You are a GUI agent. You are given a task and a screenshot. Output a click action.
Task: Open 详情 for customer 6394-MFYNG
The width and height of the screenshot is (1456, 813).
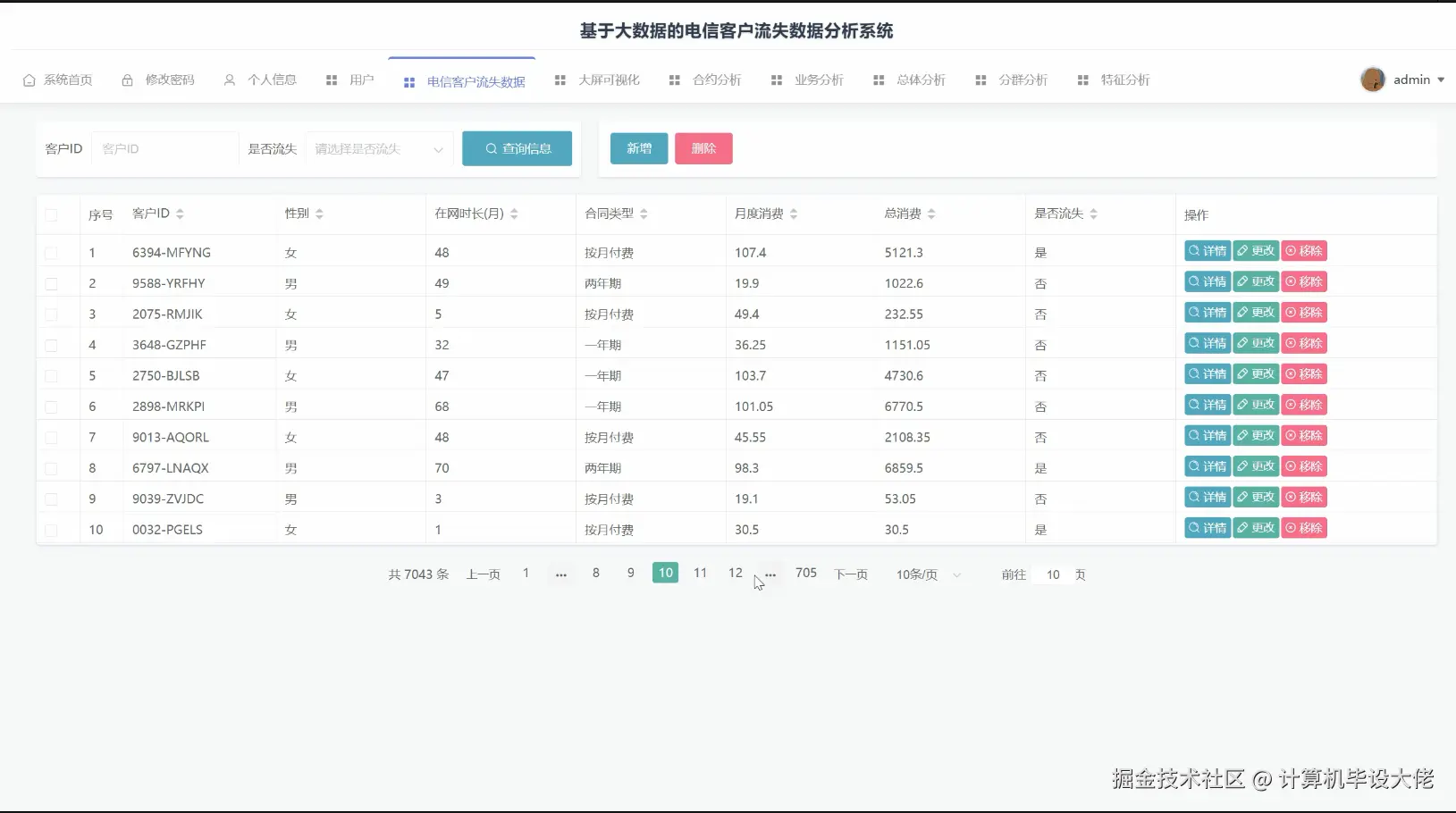[x=1207, y=250]
